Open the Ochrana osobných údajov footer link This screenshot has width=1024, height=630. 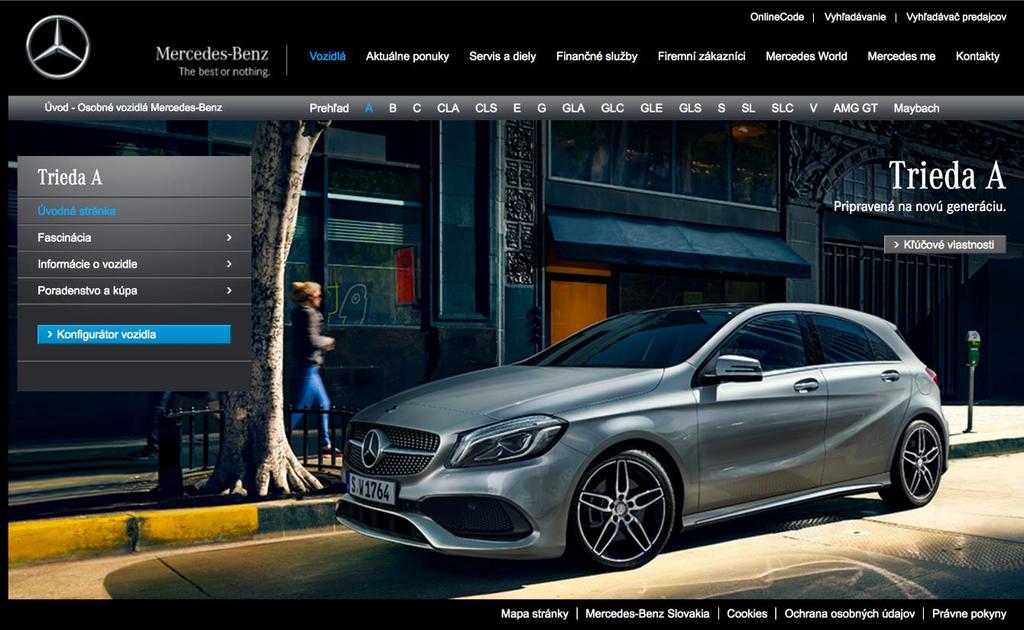[850, 614]
